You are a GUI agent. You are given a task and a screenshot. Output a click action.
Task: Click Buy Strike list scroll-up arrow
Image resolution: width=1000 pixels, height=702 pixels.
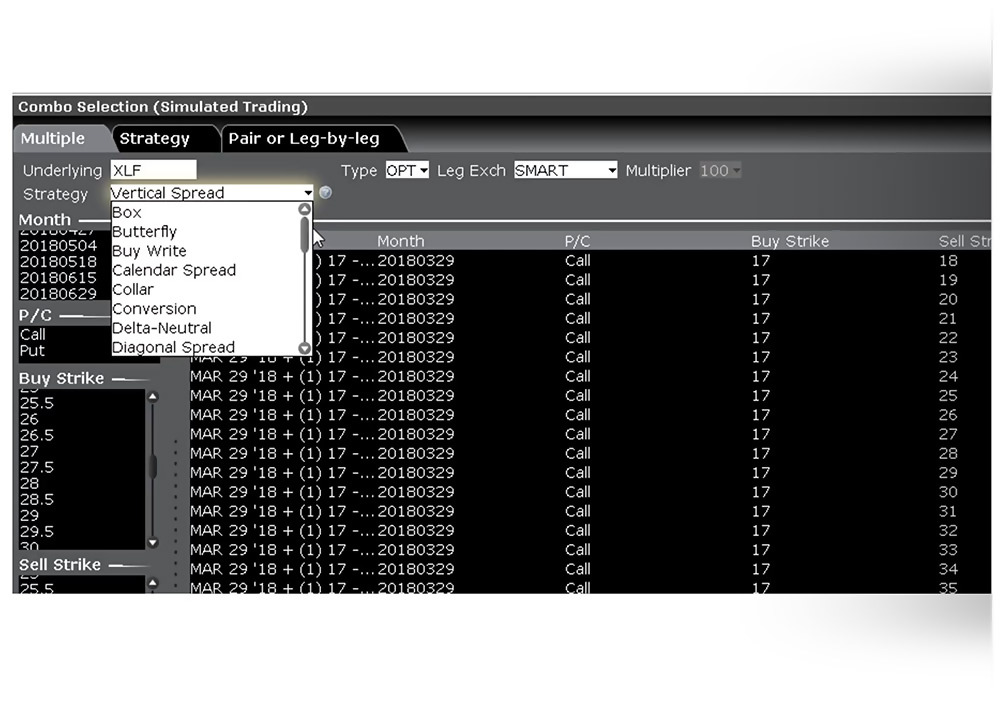152,396
